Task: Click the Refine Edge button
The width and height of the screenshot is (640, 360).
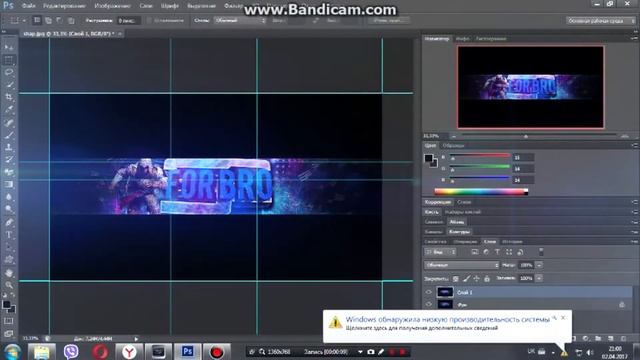Action: pyautogui.click(x=389, y=20)
